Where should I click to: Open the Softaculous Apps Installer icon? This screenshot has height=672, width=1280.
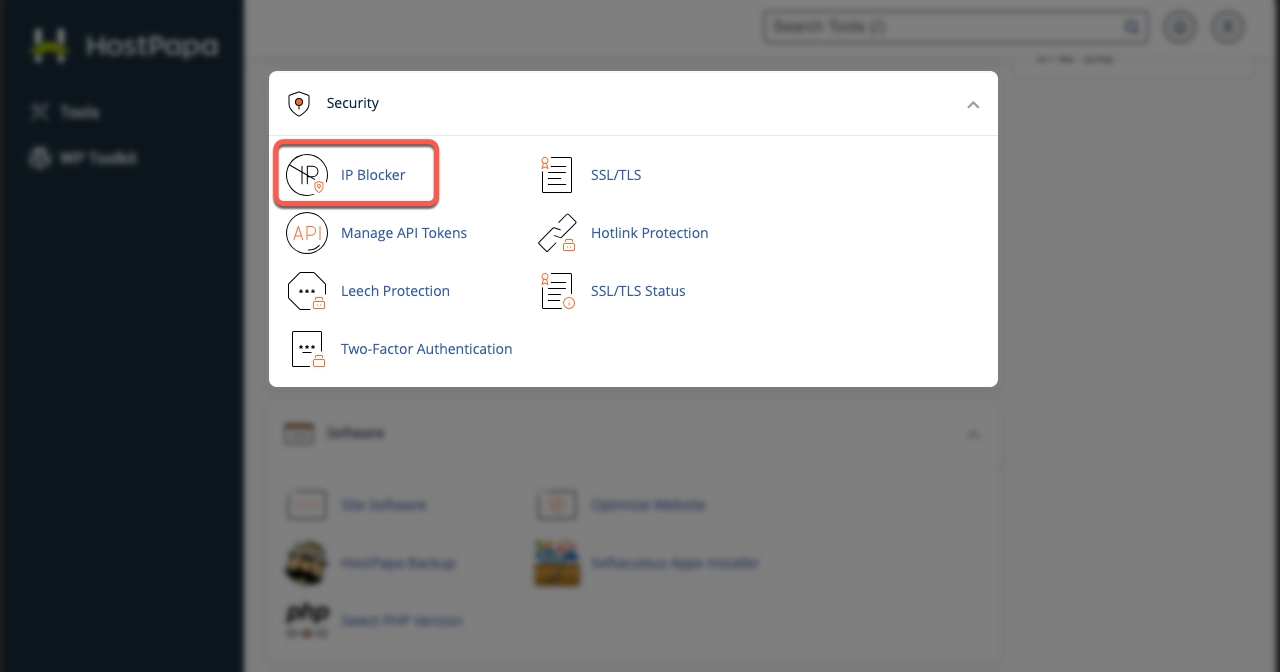pyautogui.click(x=557, y=563)
